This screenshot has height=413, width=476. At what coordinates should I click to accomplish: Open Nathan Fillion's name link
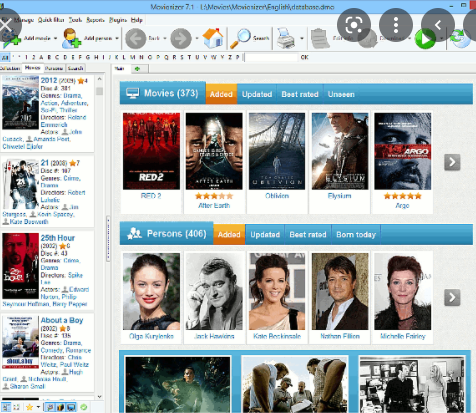pos(340,336)
